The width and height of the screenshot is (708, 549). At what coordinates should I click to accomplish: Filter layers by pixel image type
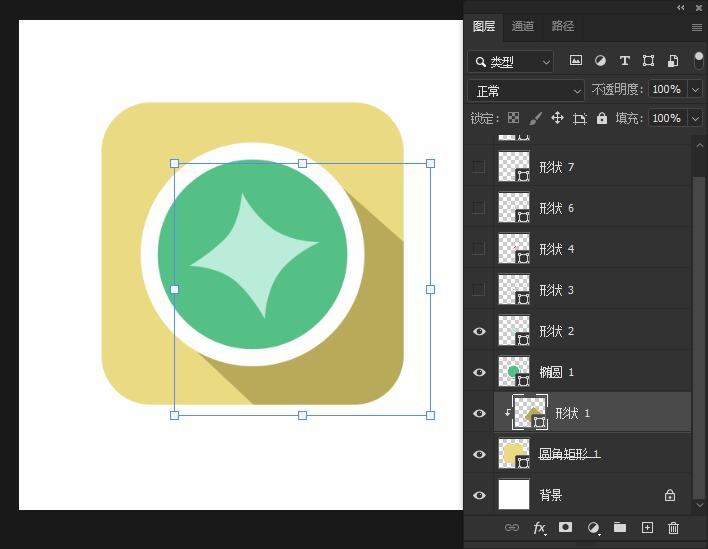[576, 60]
